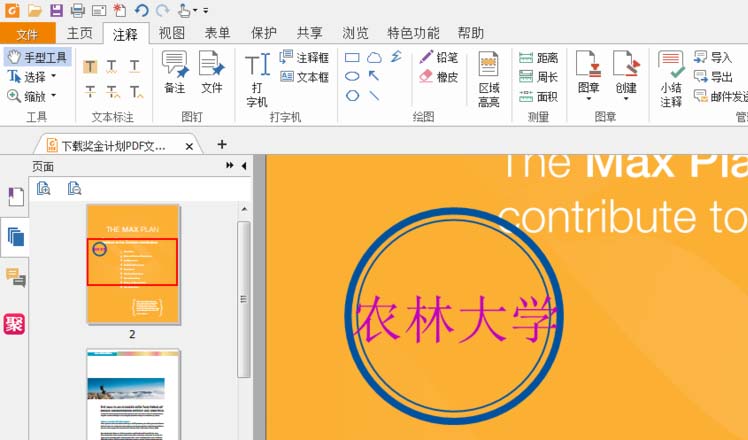748x440 pixels.
Task: Attach a File (文件) pin annotation
Action: tap(211, 72)
